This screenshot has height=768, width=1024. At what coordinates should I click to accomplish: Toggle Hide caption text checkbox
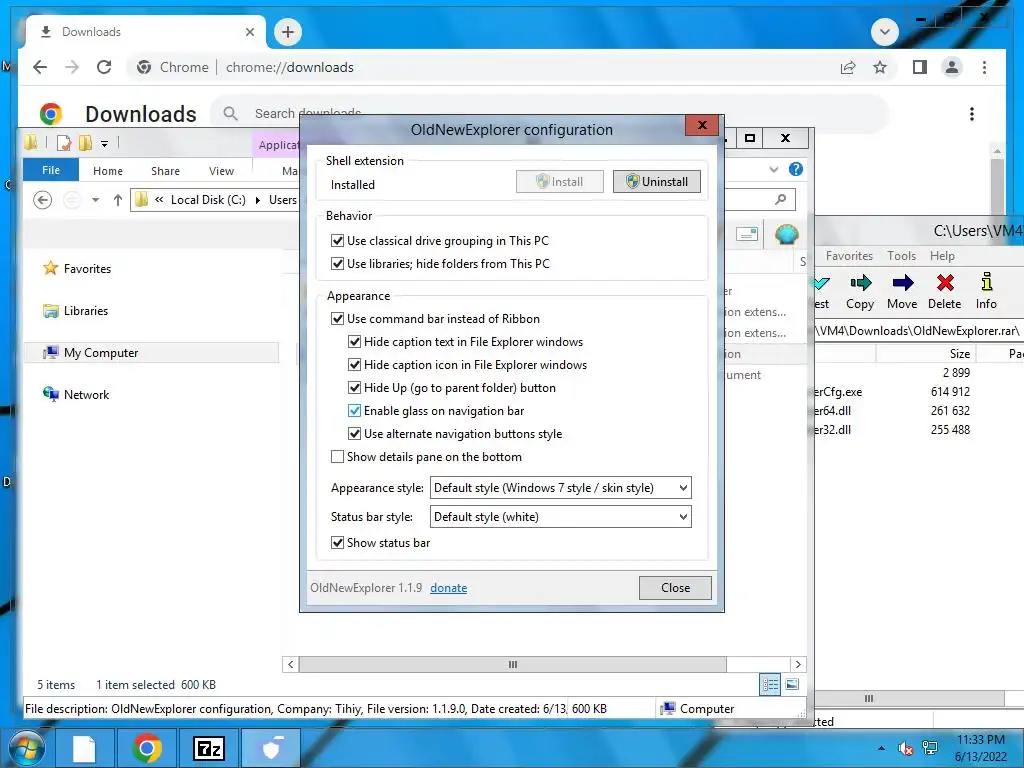point(354,342)
